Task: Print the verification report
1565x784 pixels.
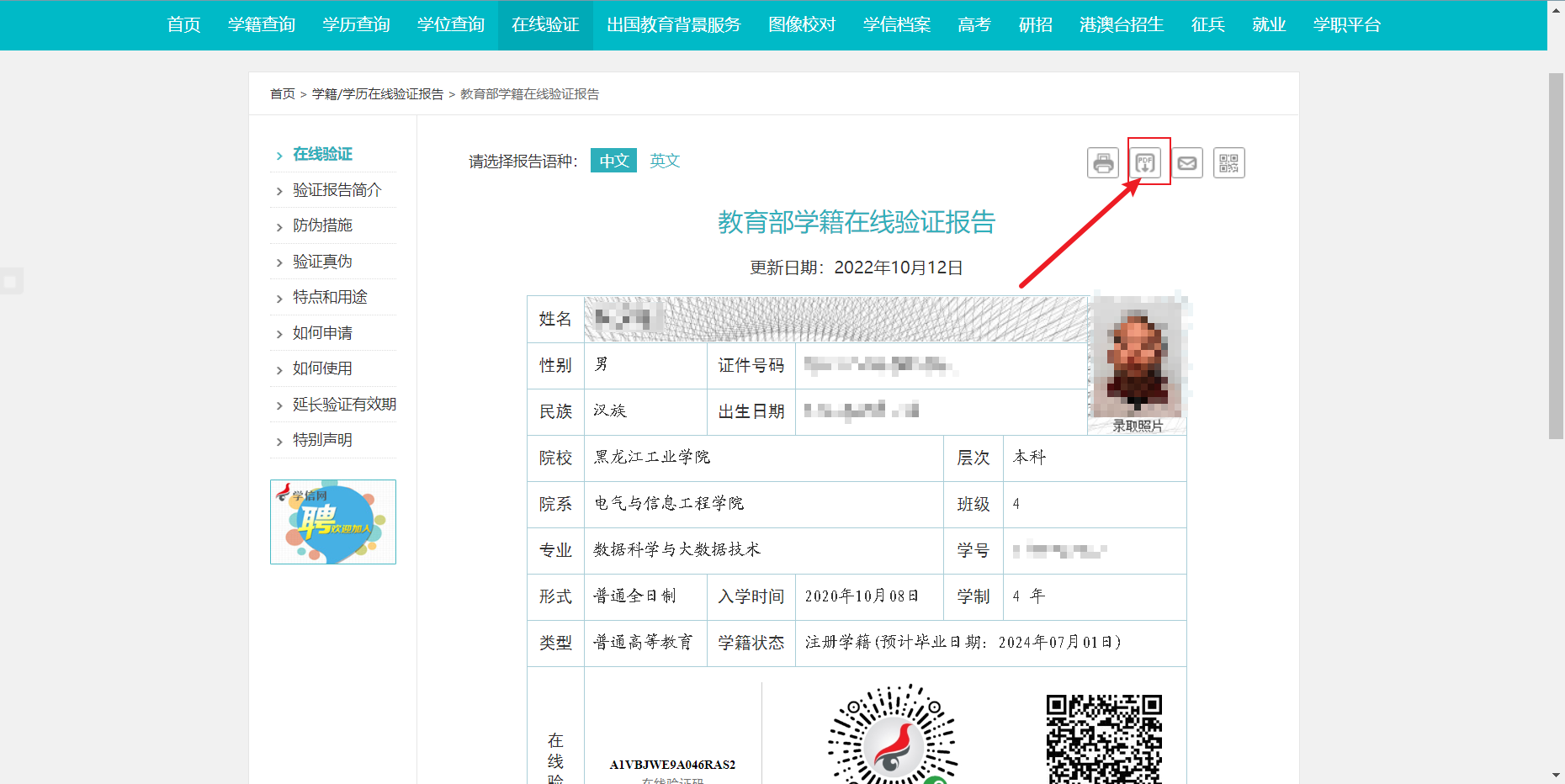Action: pos(1103,162)
